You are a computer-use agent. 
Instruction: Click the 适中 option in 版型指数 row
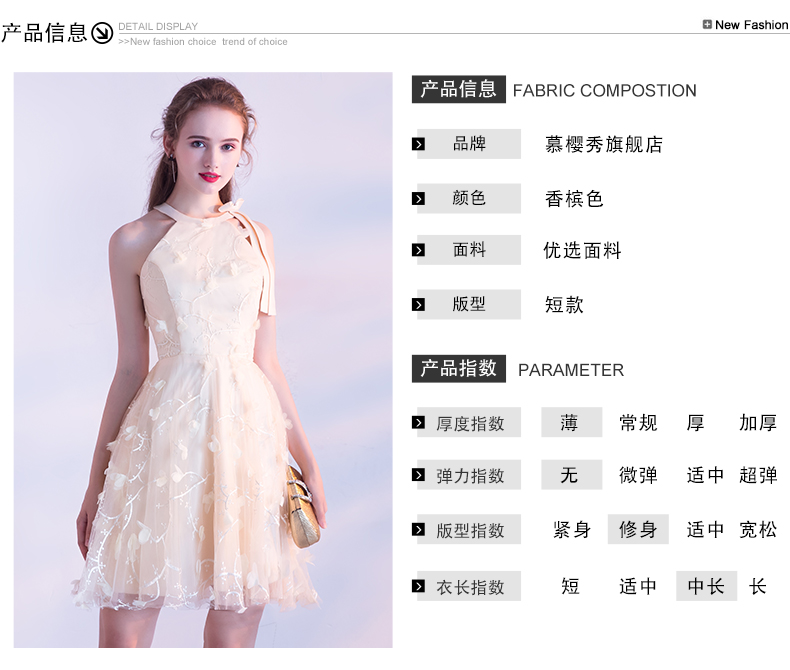[x=705, y=529]
